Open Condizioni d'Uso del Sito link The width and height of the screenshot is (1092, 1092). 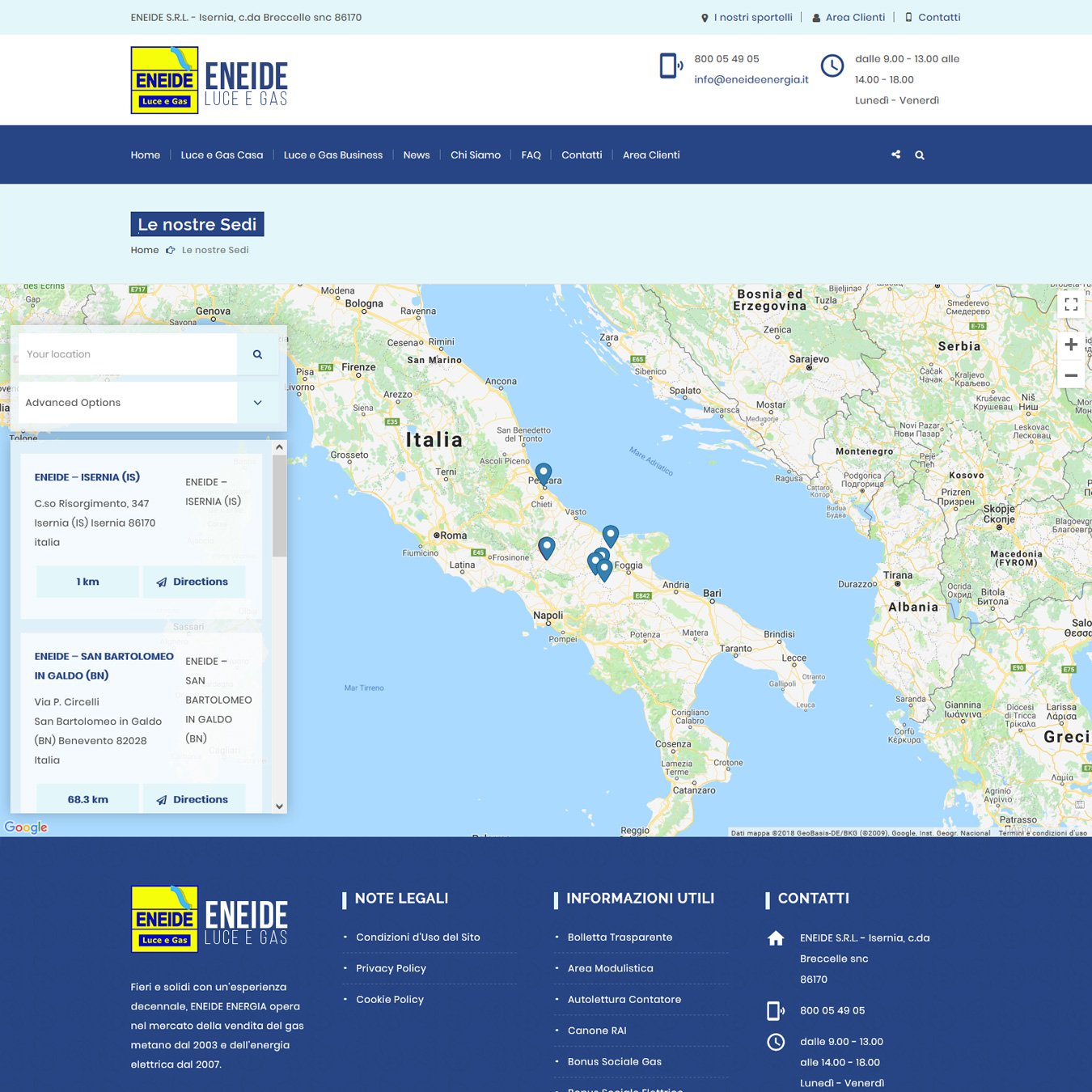[x=418, y=938]
